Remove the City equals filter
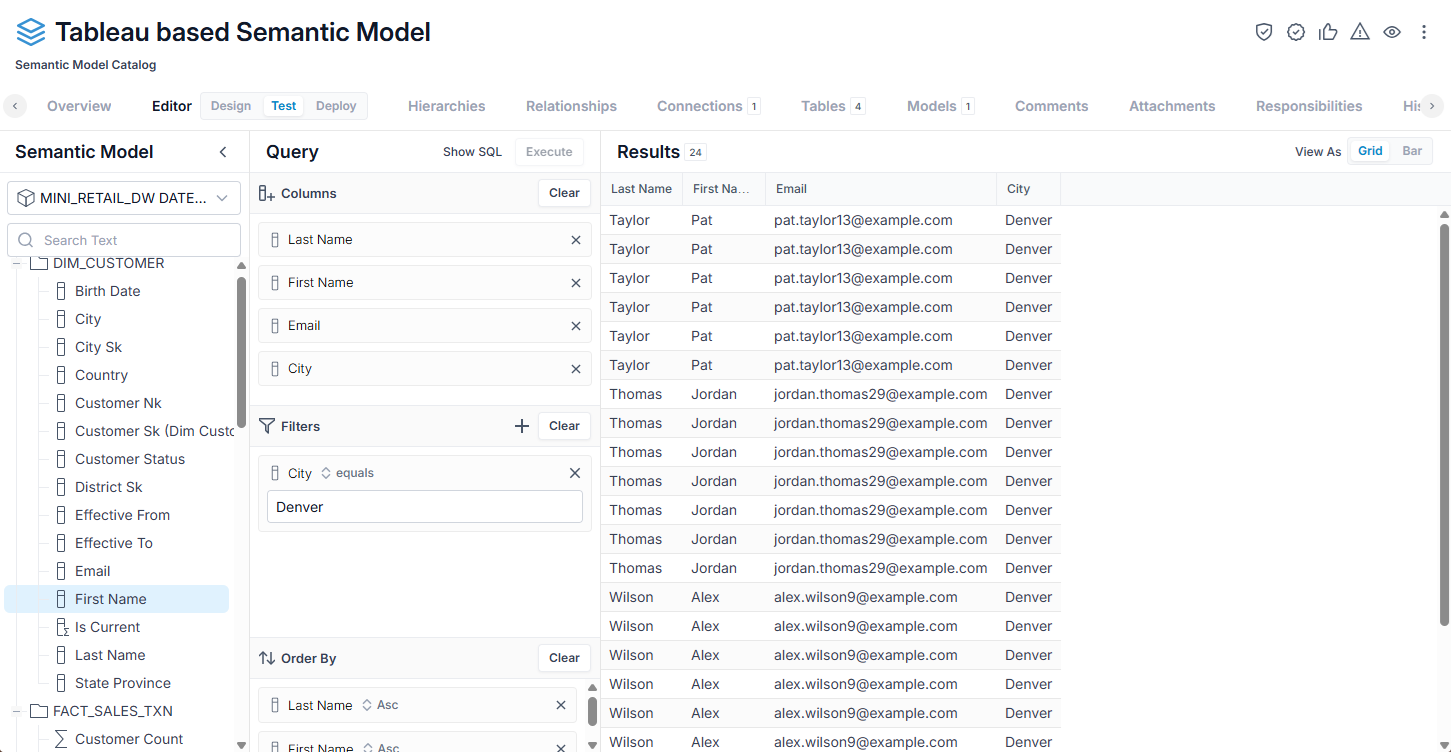The image size is (1451, 752). click(x=575, y=473)
